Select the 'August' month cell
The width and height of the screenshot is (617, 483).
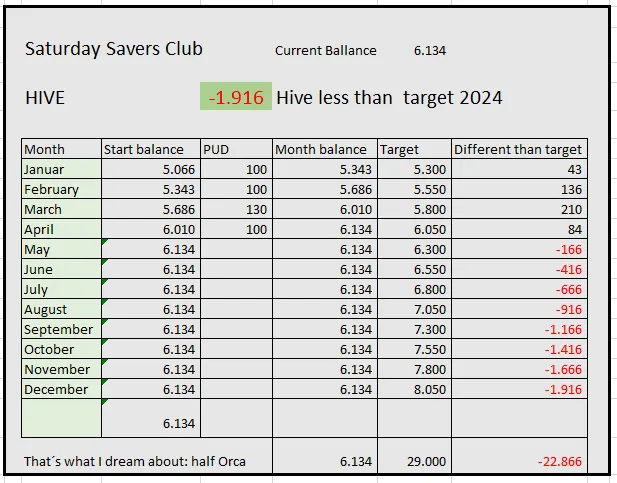pyautogui.click(x=61, y=309)
